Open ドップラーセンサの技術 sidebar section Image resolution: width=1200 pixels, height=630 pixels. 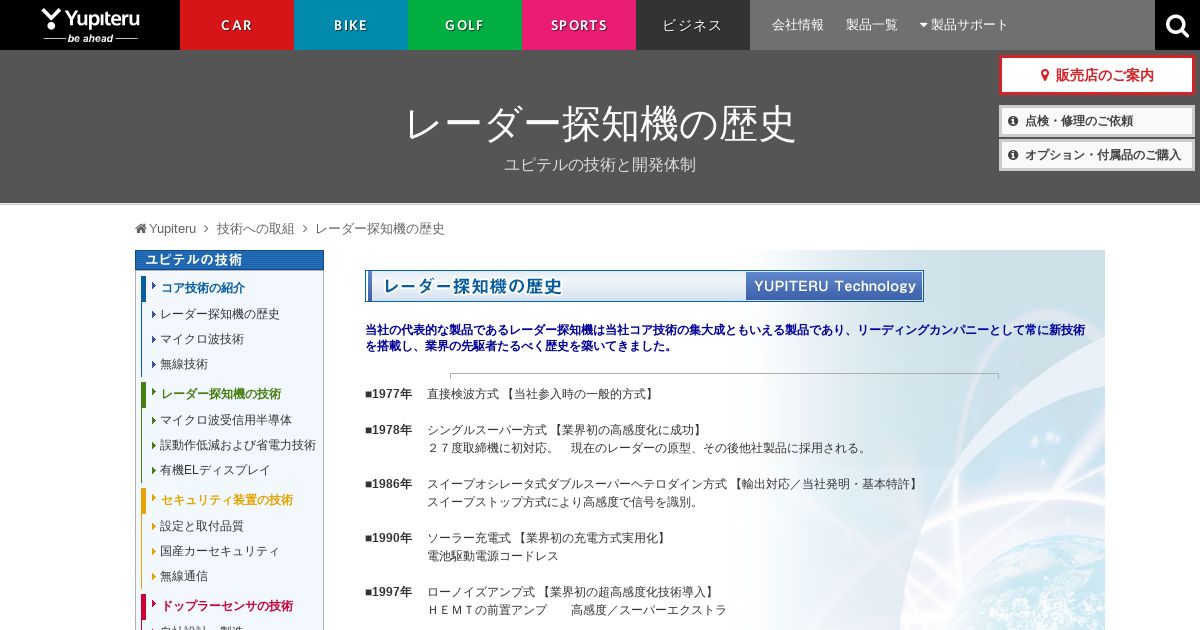point(227,606)
